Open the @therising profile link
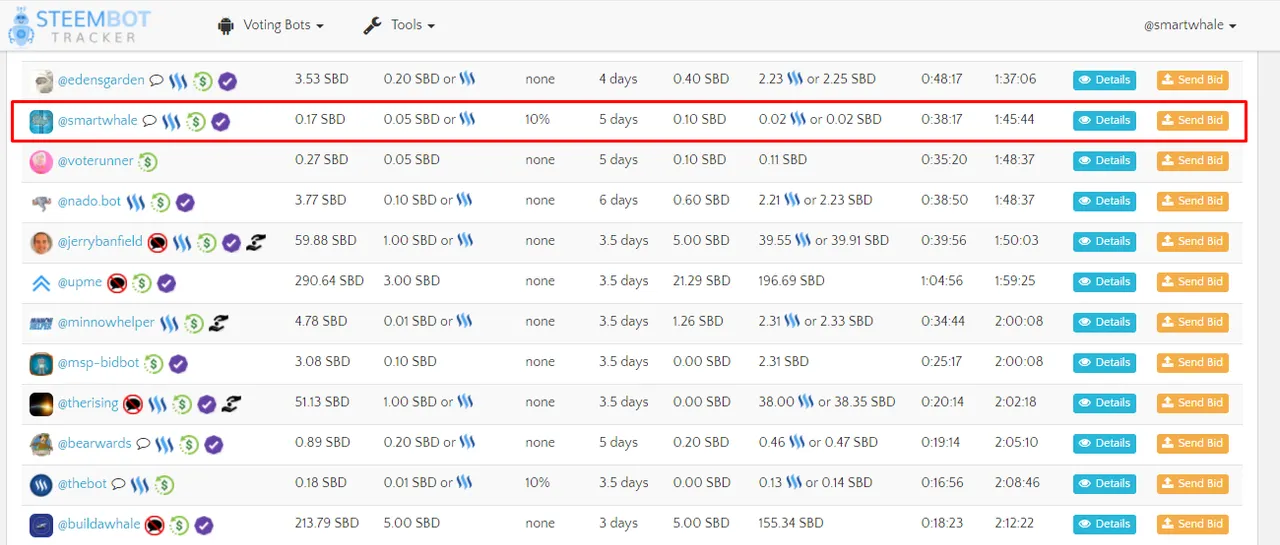Image resolution: width=1280 pixels, height=545 pixels. click(x=88, y=403)
